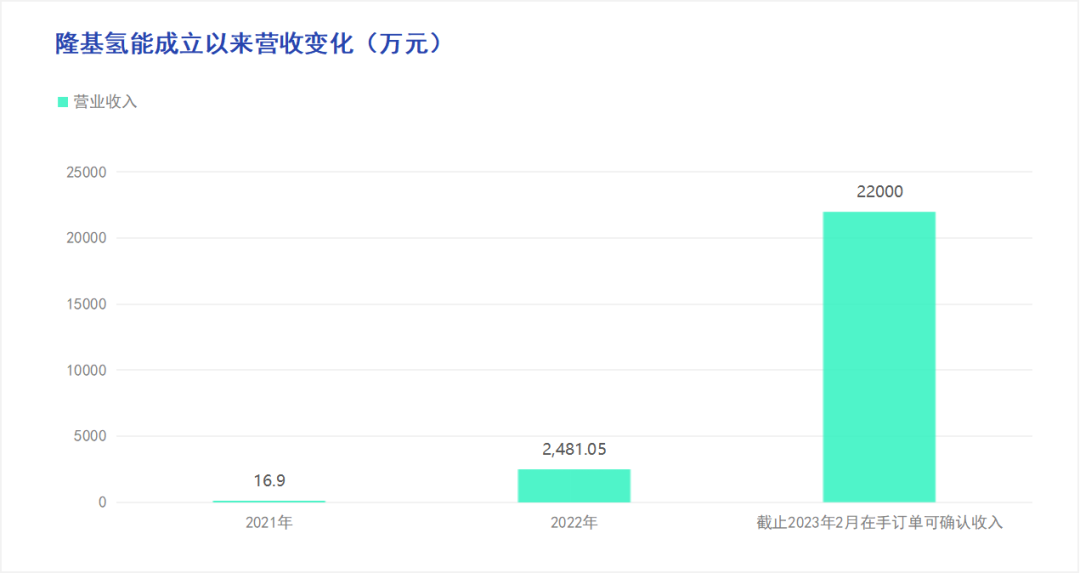Click the 10000 y-axis tick label
The image size is (1080, 573).
tap(86, 370)
